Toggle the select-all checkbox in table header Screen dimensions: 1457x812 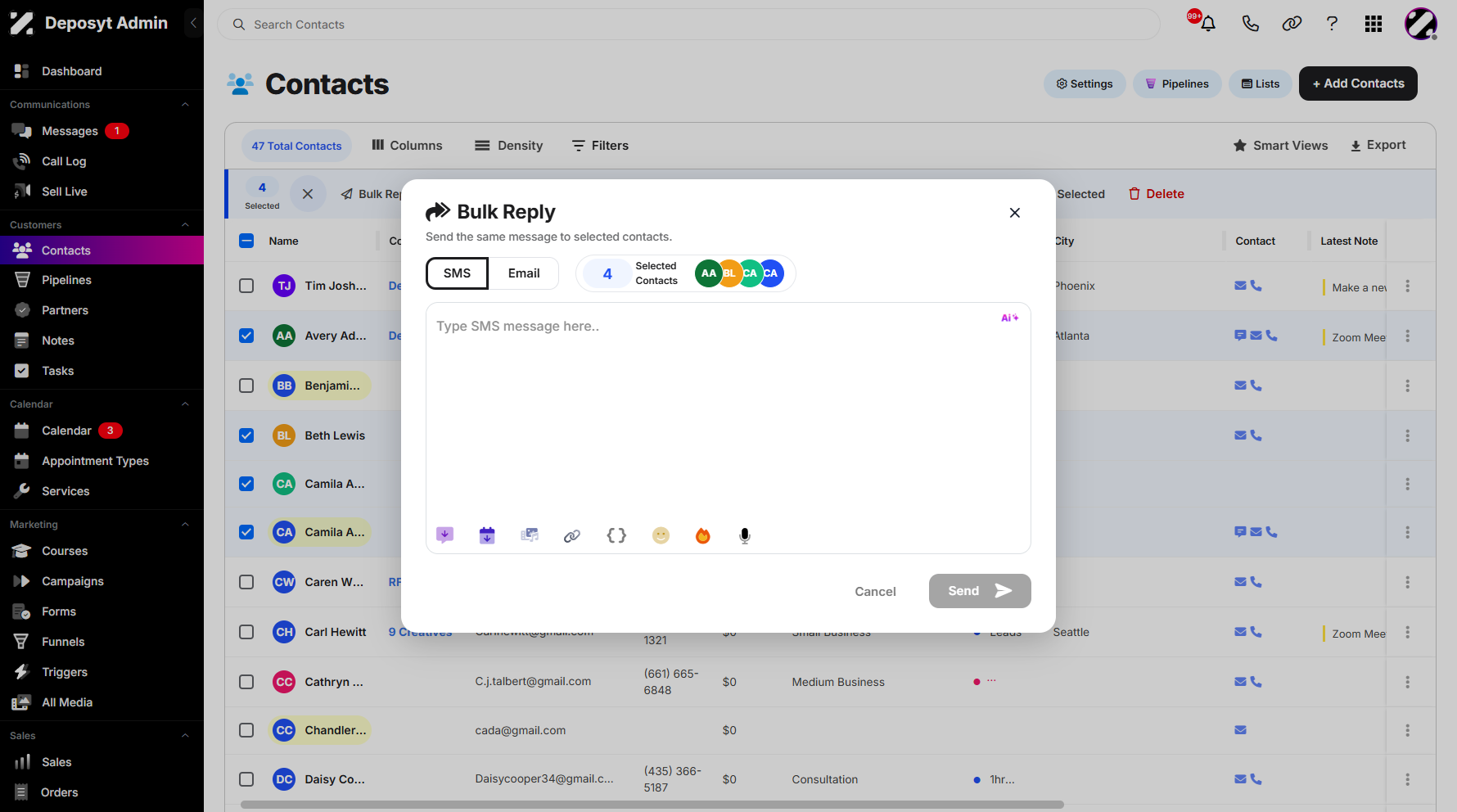coord(246,241)
